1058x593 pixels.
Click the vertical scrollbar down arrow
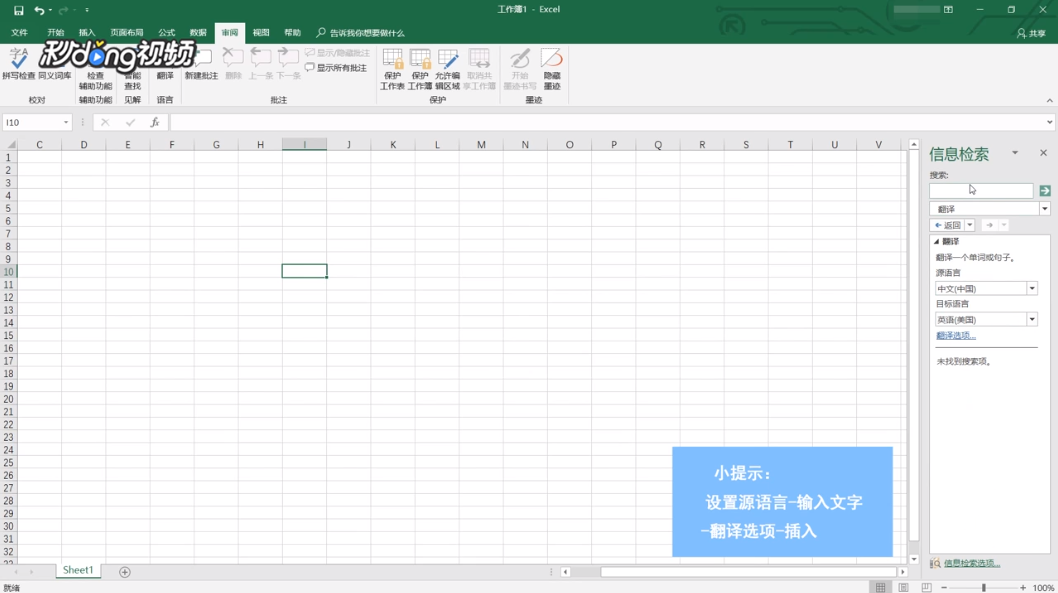(x=914, y=559)
